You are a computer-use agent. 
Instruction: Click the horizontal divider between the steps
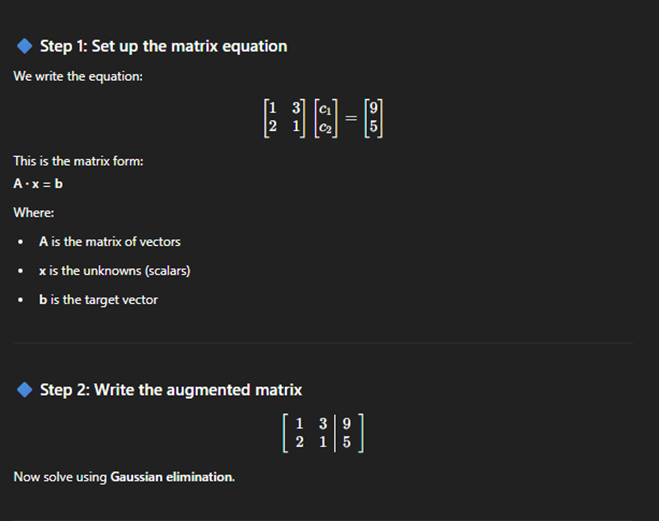tap(324, 343)
